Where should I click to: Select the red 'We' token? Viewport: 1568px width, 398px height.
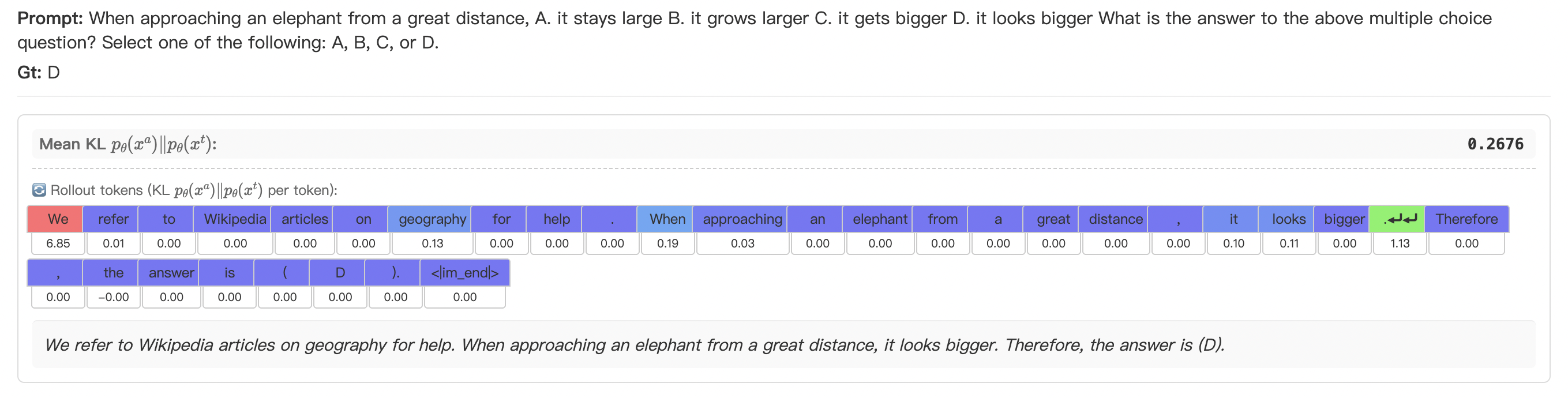click(x=57, y=219)
